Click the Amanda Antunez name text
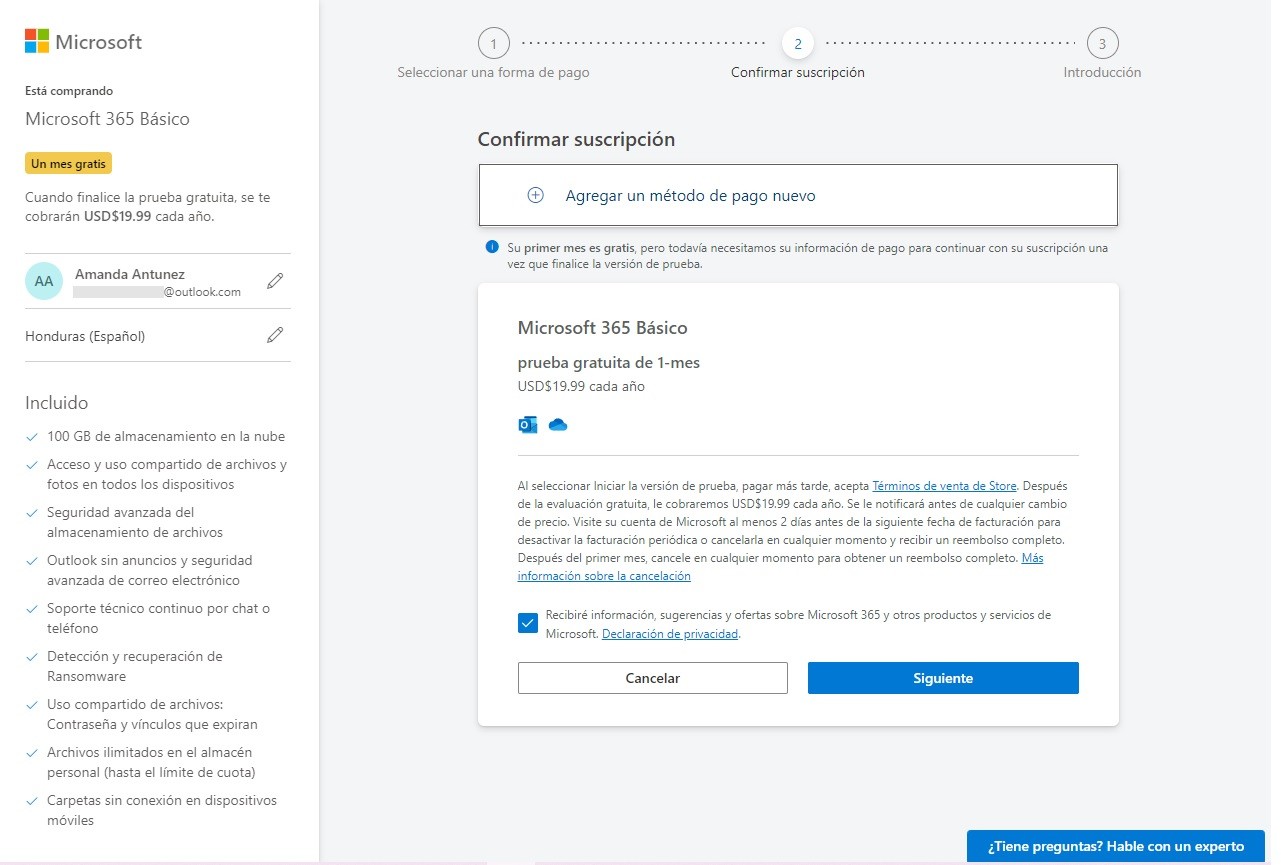The height and width of the screenshot is (865, 1281). pyautogui.click(x=130, y=274)
